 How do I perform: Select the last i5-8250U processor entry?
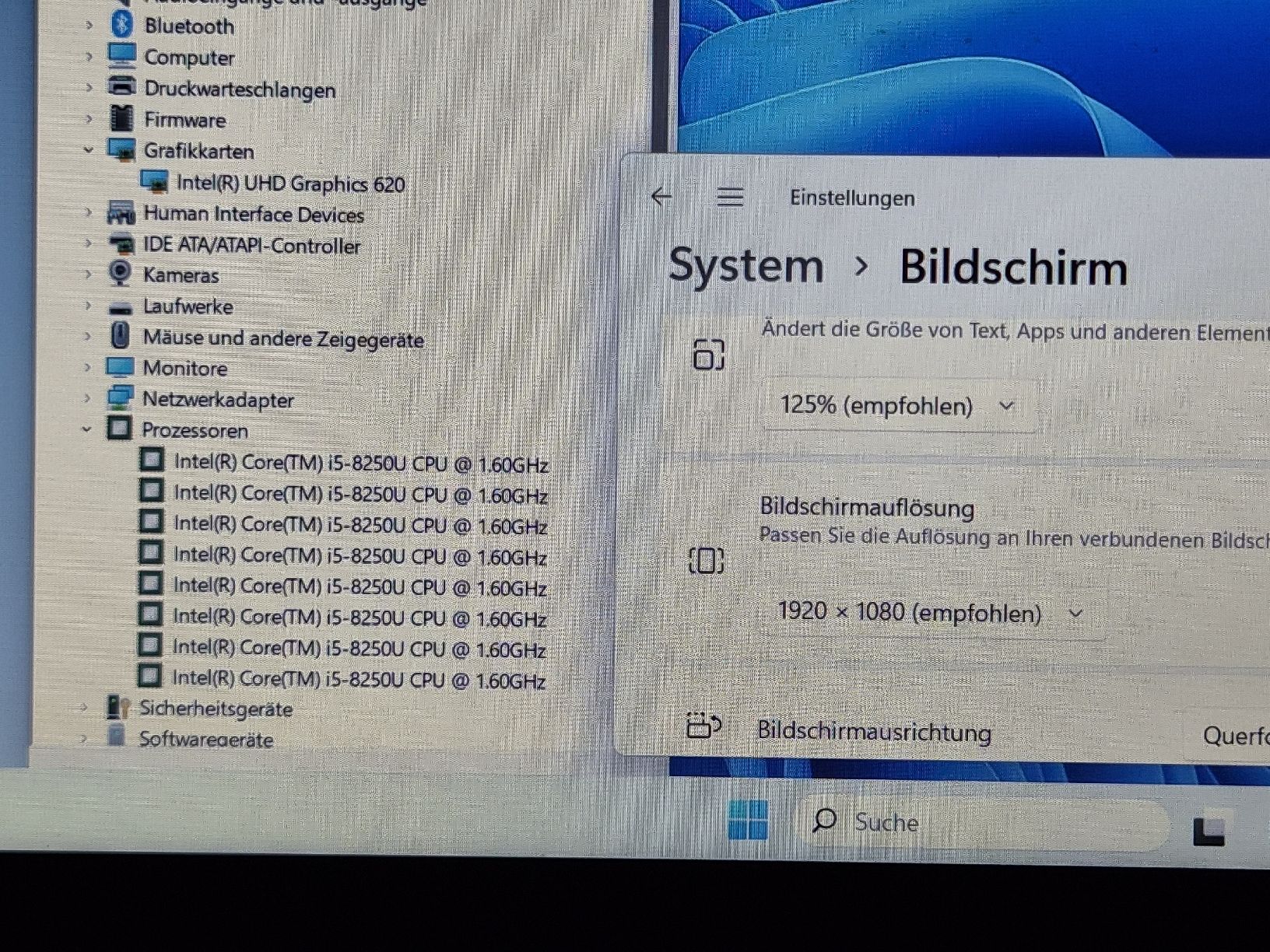[359, 679]
